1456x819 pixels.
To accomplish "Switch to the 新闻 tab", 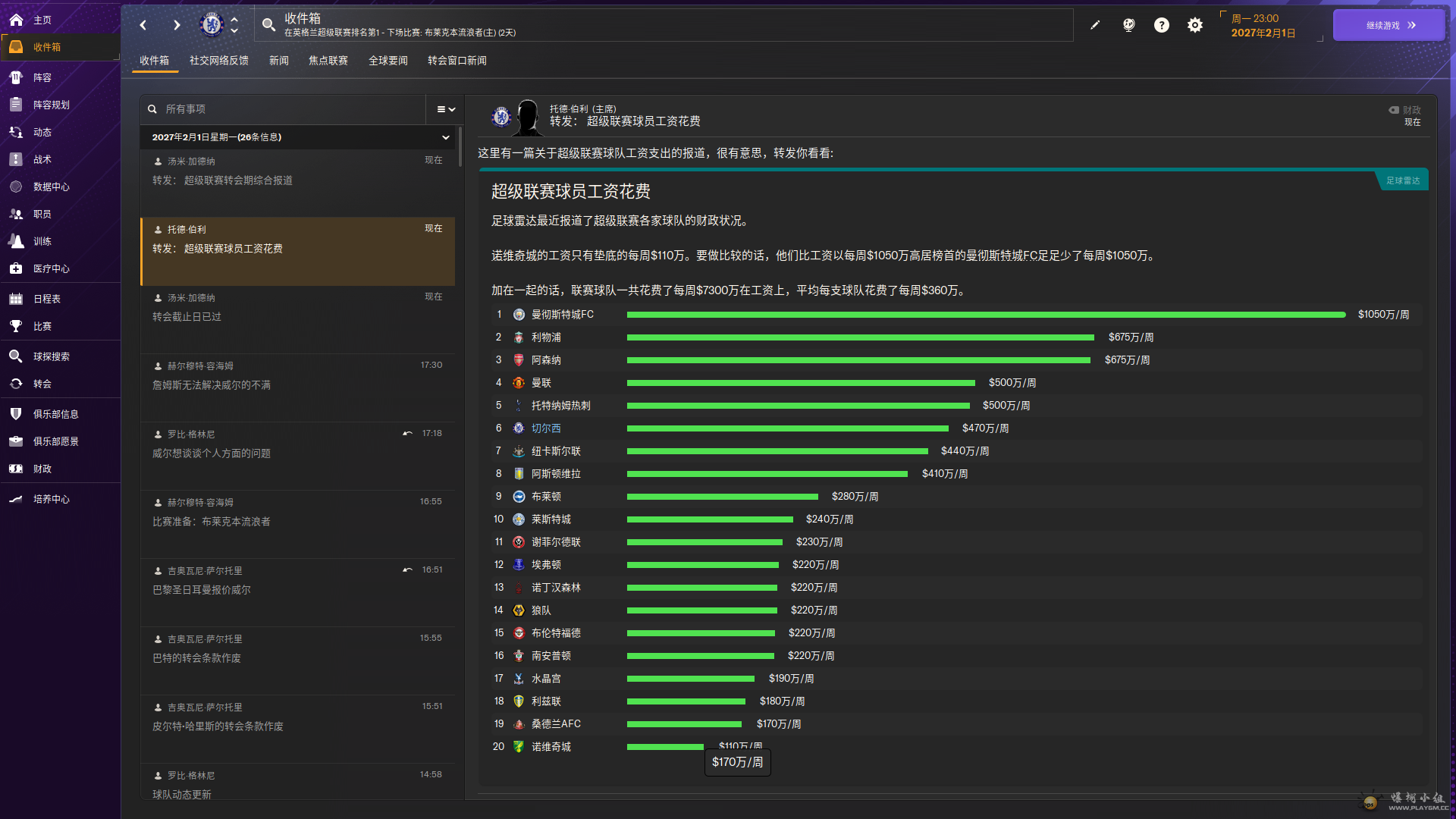I will point(279,61).
